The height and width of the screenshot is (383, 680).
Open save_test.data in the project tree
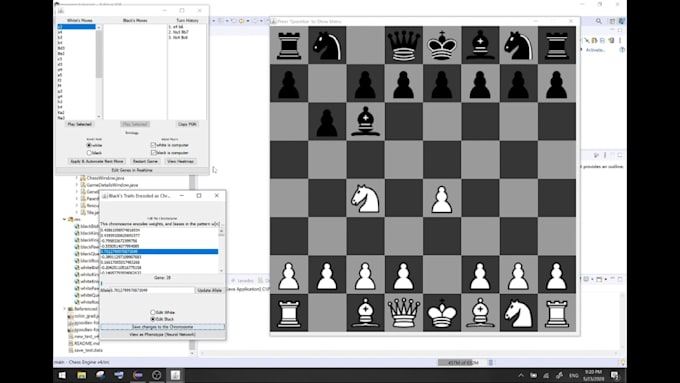(x=88, y=350)
